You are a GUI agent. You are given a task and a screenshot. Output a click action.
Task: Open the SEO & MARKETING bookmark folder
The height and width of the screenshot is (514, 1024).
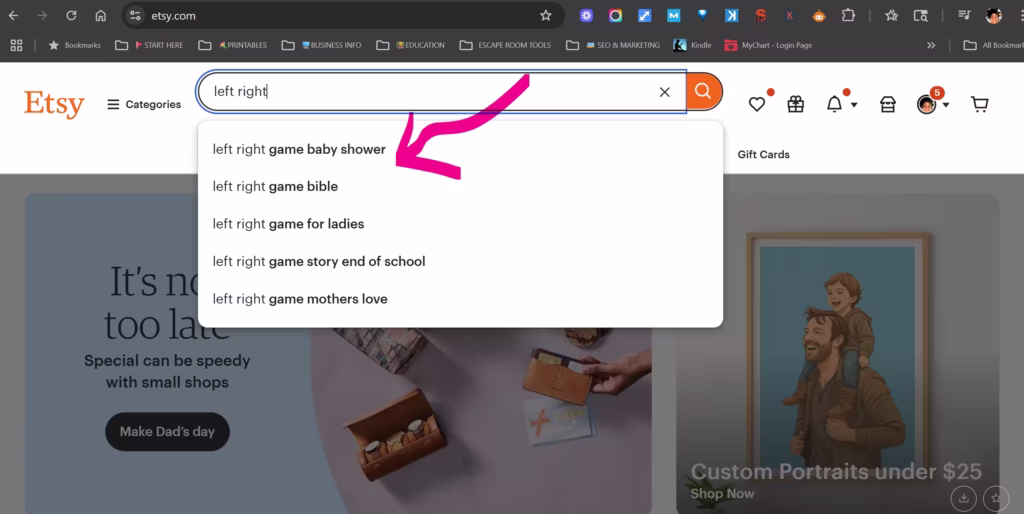pos(613,45)
